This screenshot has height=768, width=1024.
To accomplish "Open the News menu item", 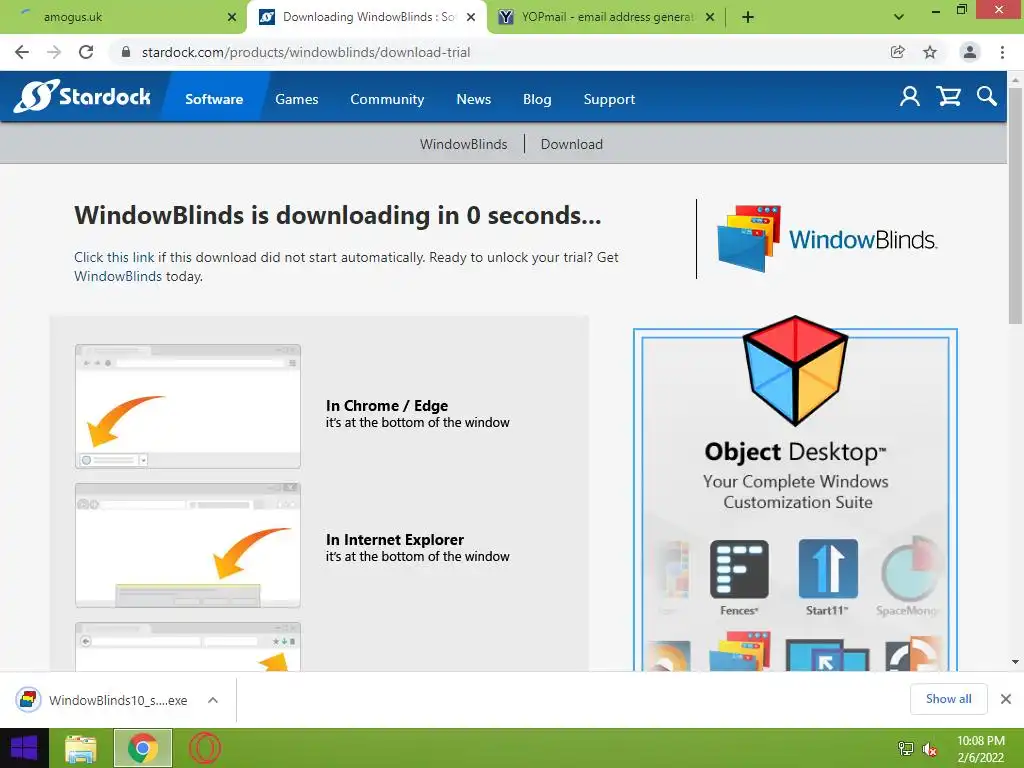I will pyautogui.click(x=473, y=99).
